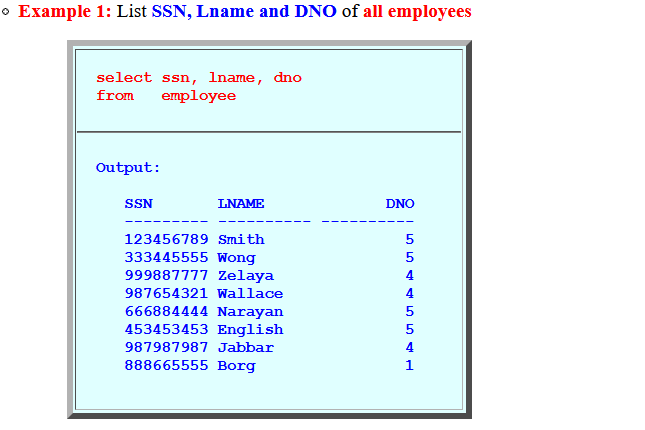Click the last name Narayan

pos(250,311)
